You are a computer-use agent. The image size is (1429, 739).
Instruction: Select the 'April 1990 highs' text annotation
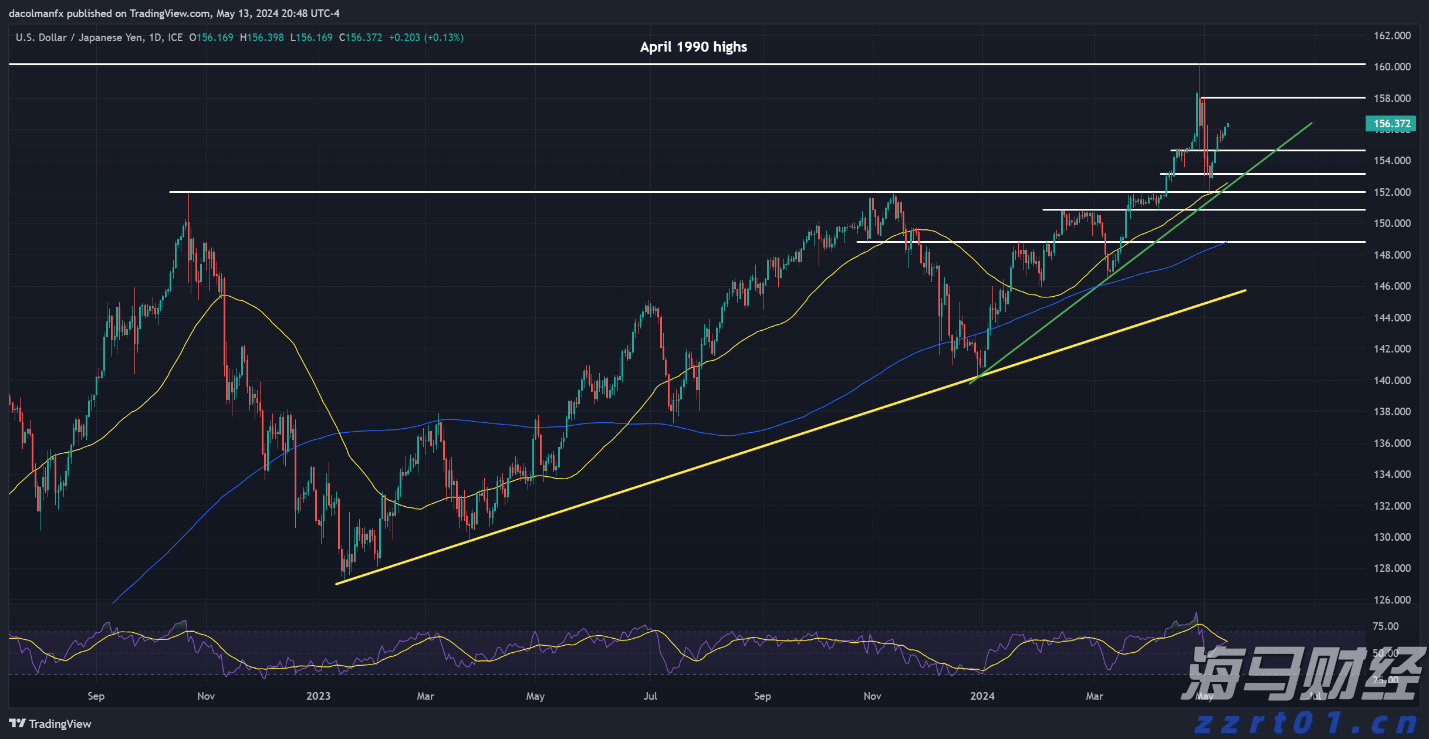tap(693, 47)
